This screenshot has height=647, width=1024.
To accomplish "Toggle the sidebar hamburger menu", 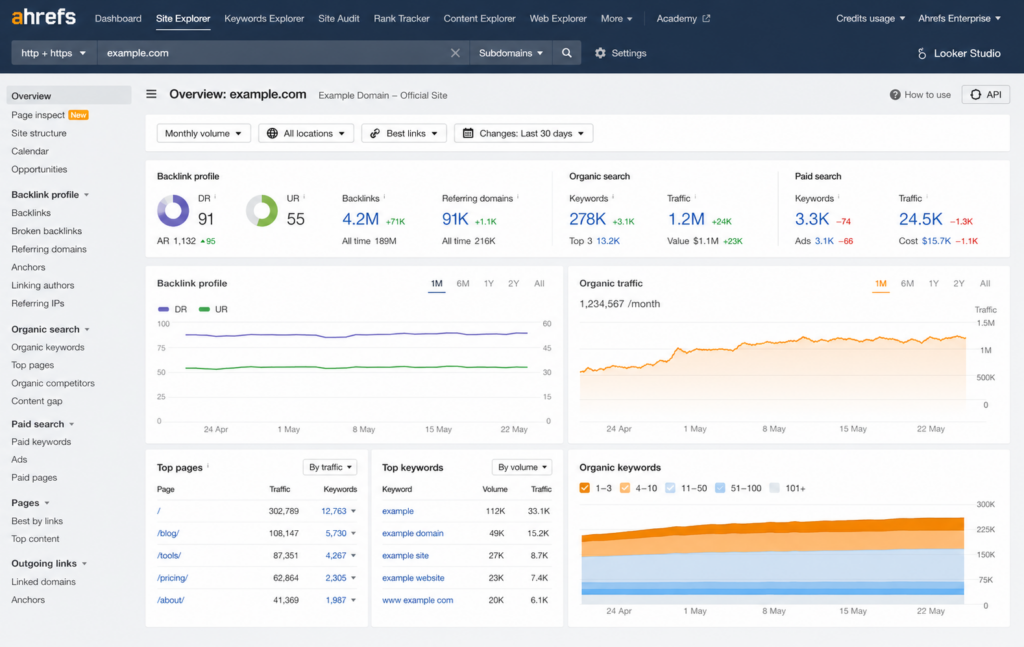I will tap(151, 94).
